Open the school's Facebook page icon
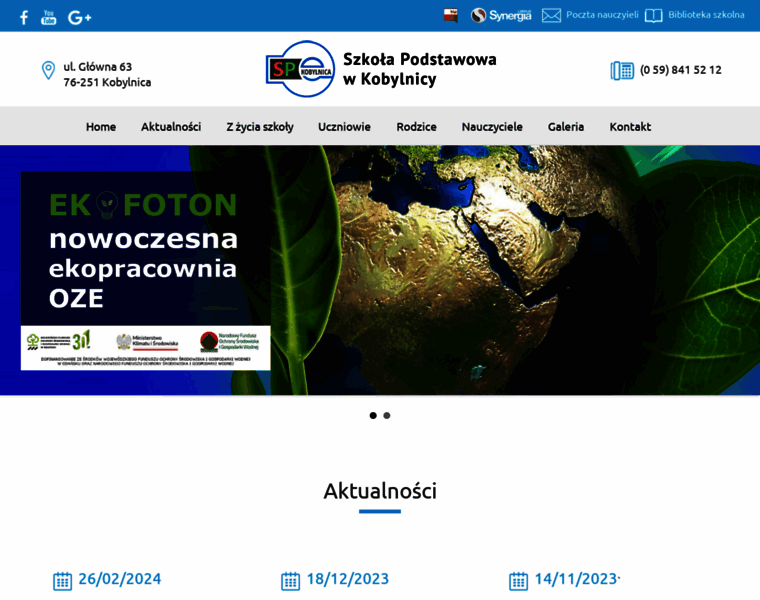This screenshot has width=760, height=600. (24, 17)
